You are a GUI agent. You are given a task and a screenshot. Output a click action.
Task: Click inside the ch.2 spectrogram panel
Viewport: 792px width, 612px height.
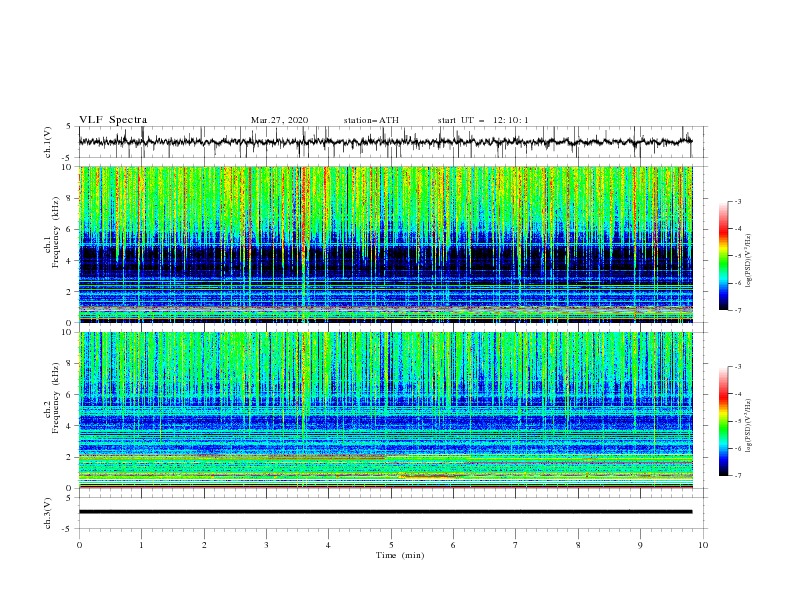pyautogui.click(x=385, y=410)
